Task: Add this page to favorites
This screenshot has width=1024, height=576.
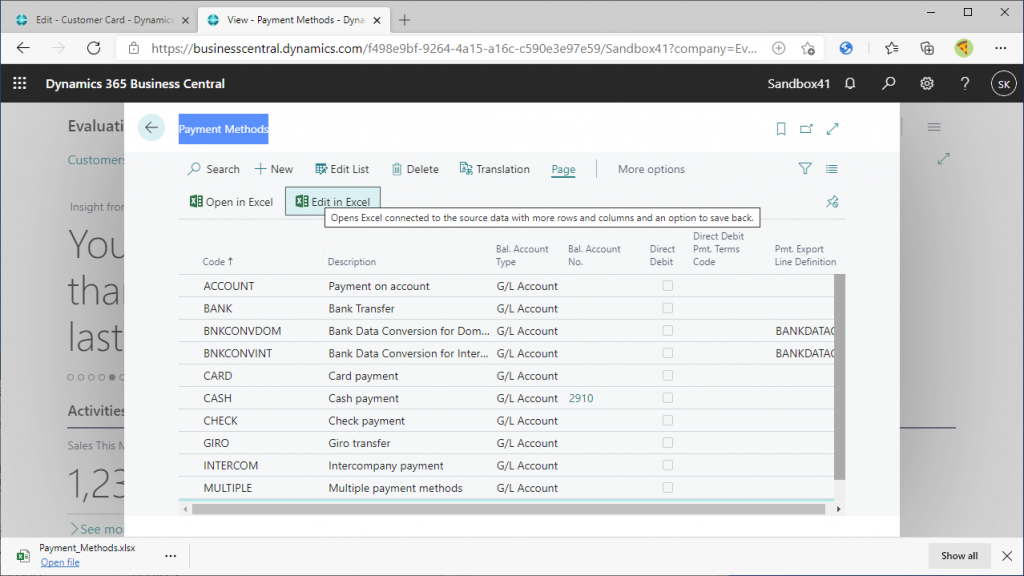Action: pos(808,48)
